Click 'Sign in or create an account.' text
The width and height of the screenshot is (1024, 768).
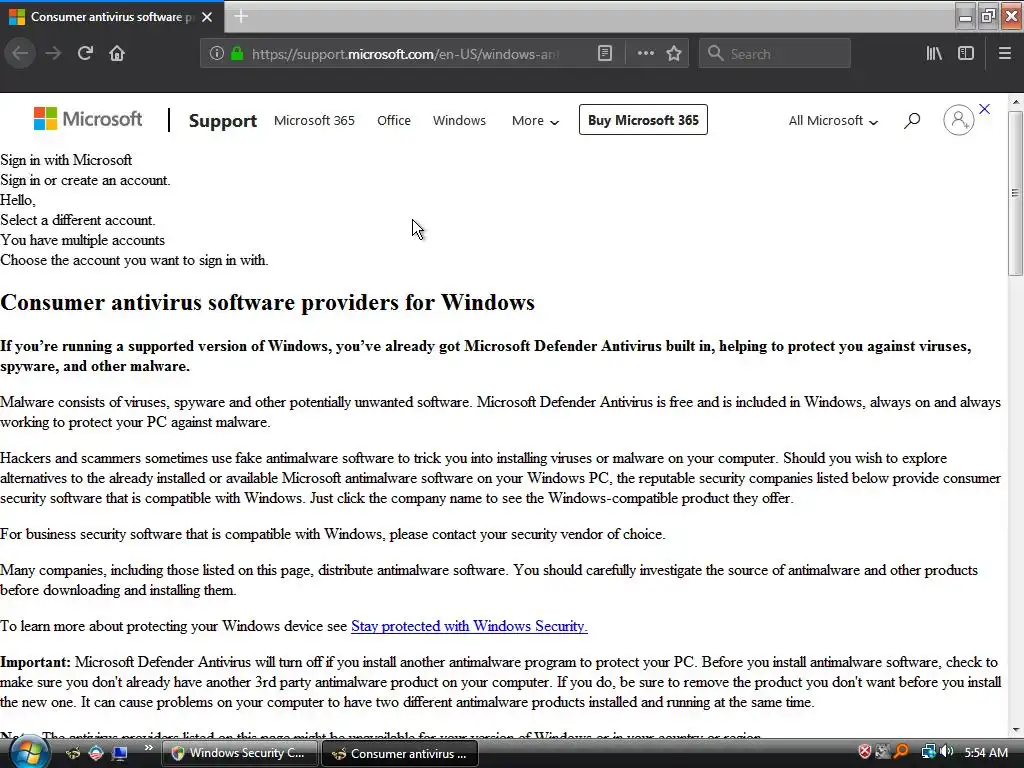point(85,180)
